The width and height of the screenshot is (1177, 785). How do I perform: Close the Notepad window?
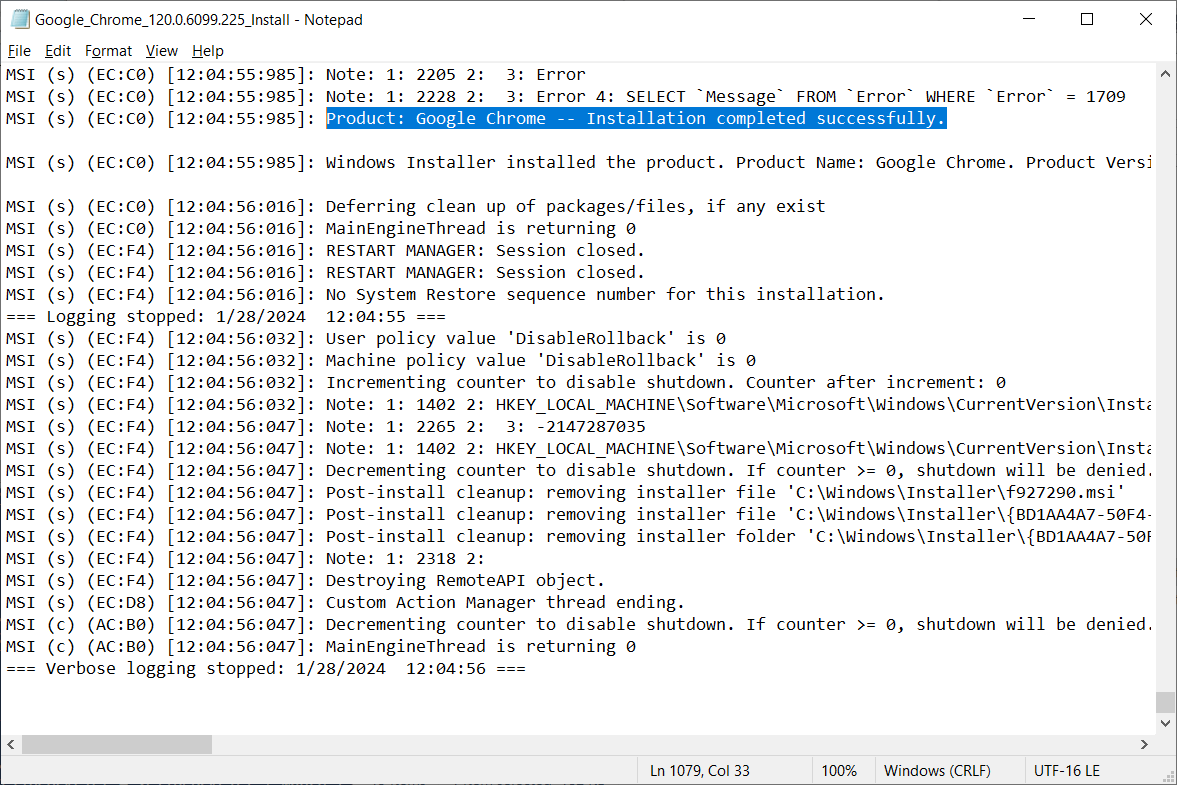click(1145, 20)
